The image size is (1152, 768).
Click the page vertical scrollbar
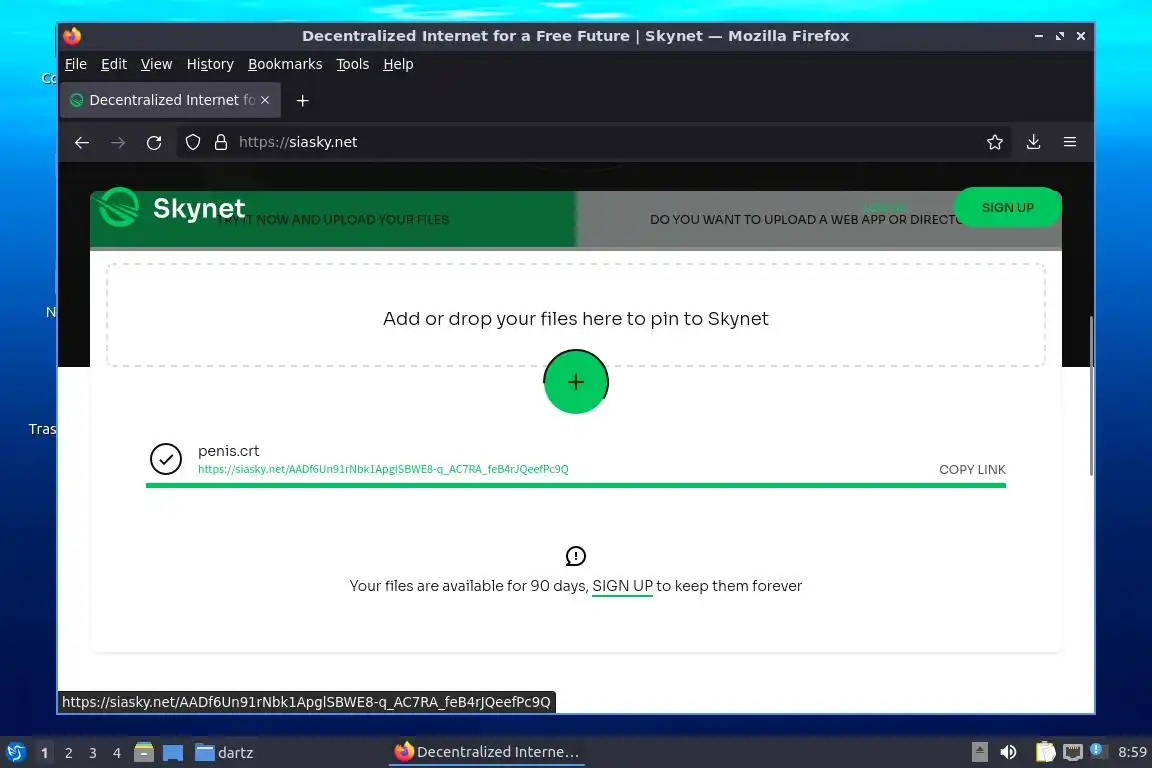1091,397
